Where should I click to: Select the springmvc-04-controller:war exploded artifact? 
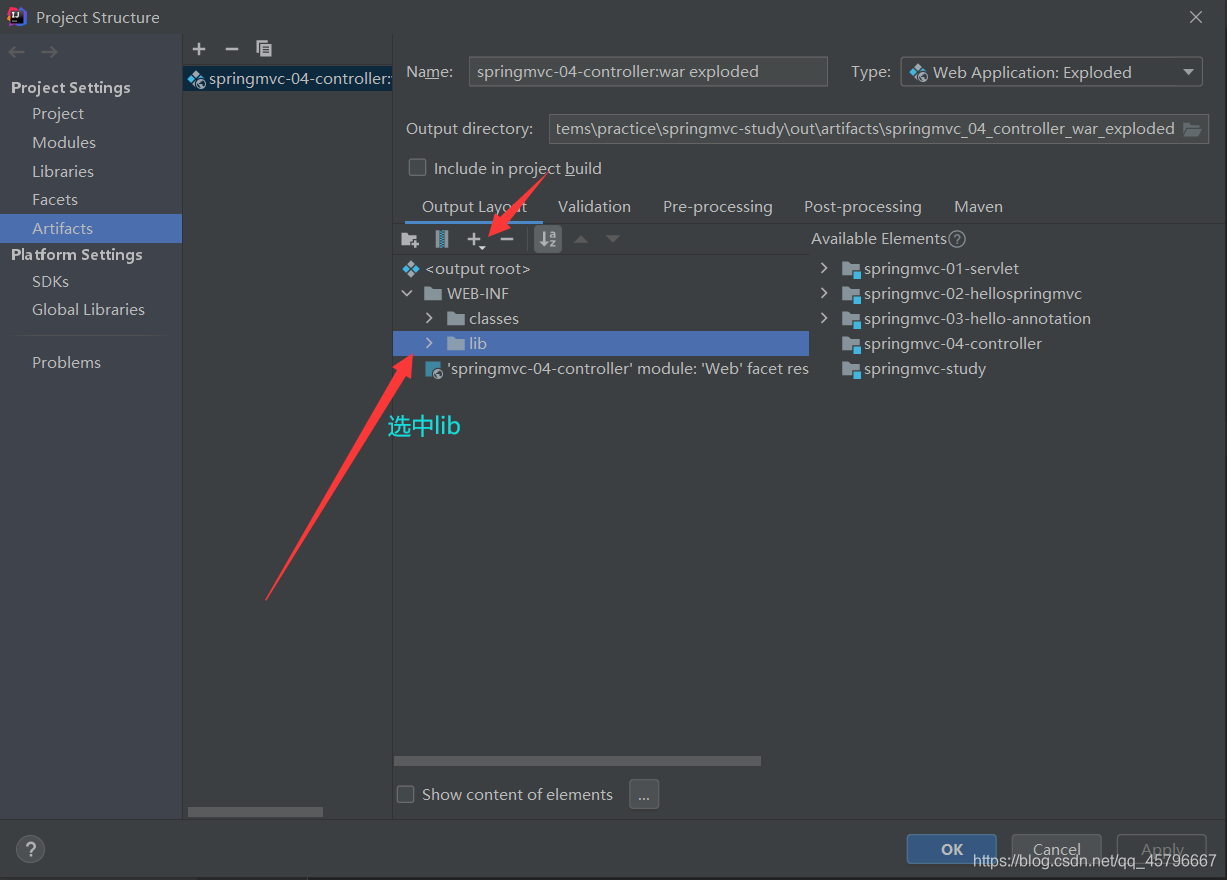point(288,79)
